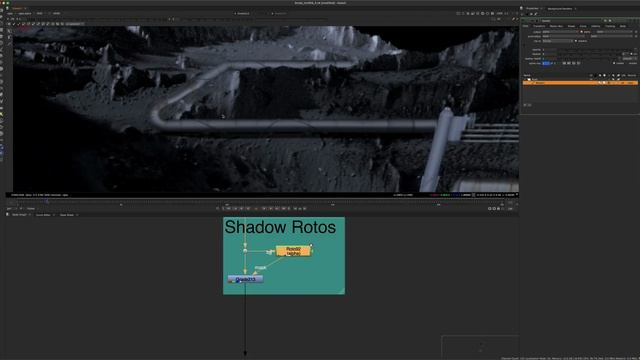Select the Root row in the shape list
Viewport: 640px width, 360px height.
point(580,79)
